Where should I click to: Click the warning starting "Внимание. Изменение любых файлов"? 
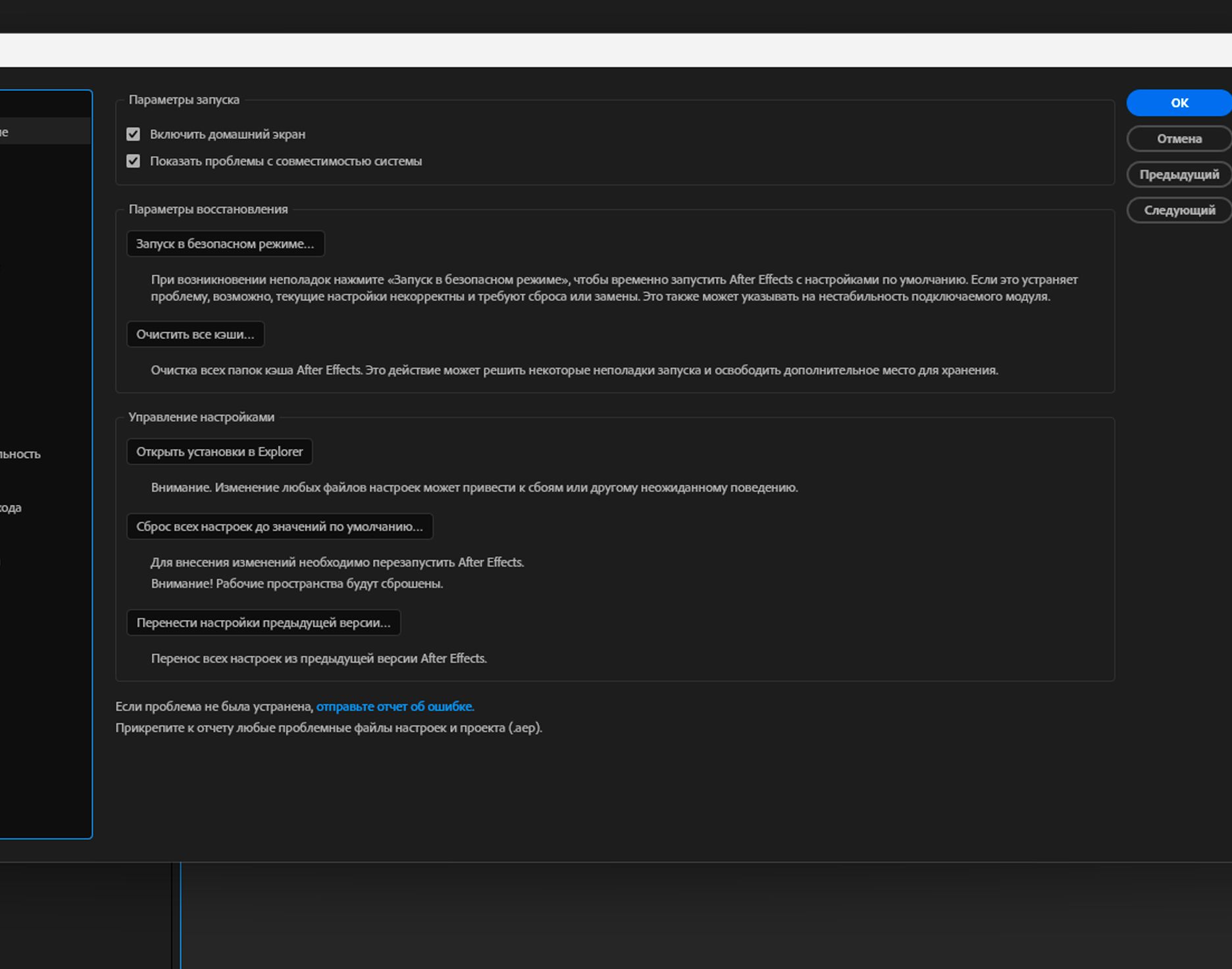pos(475,488)
